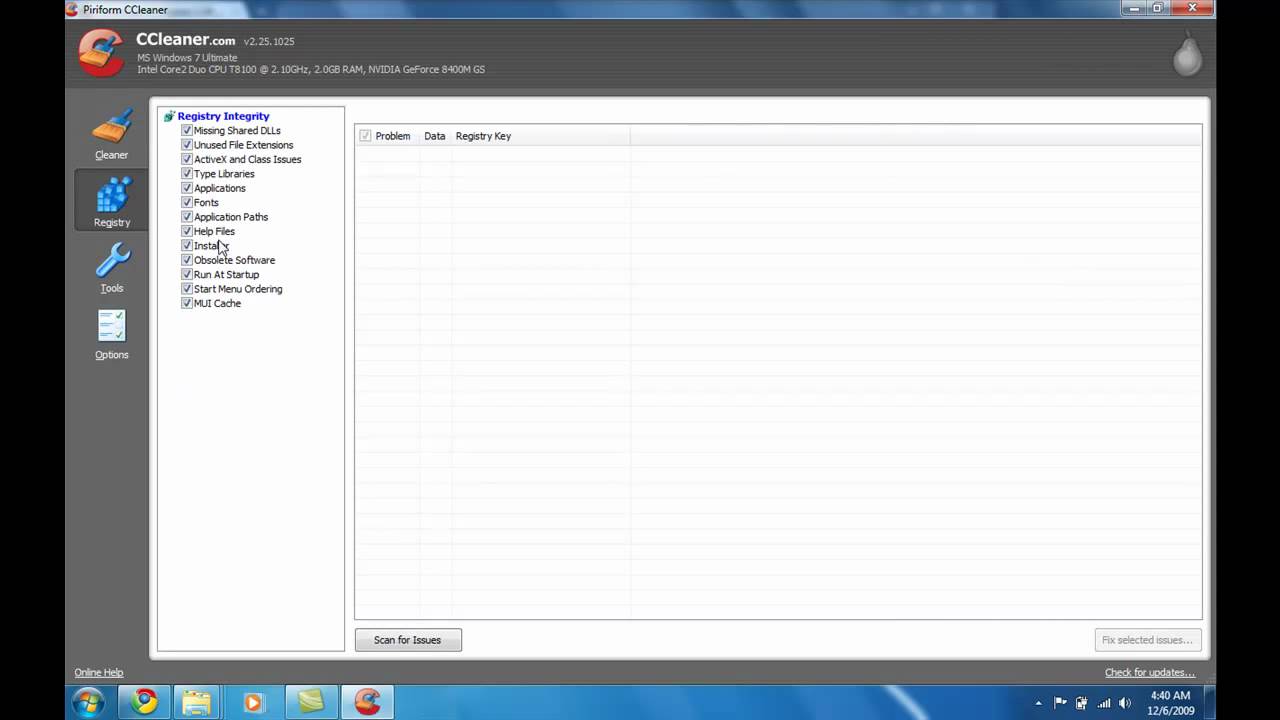Toggle ActiveX and Class Issues checkbox
1280x720 pixels.
[x=187, y=159]
